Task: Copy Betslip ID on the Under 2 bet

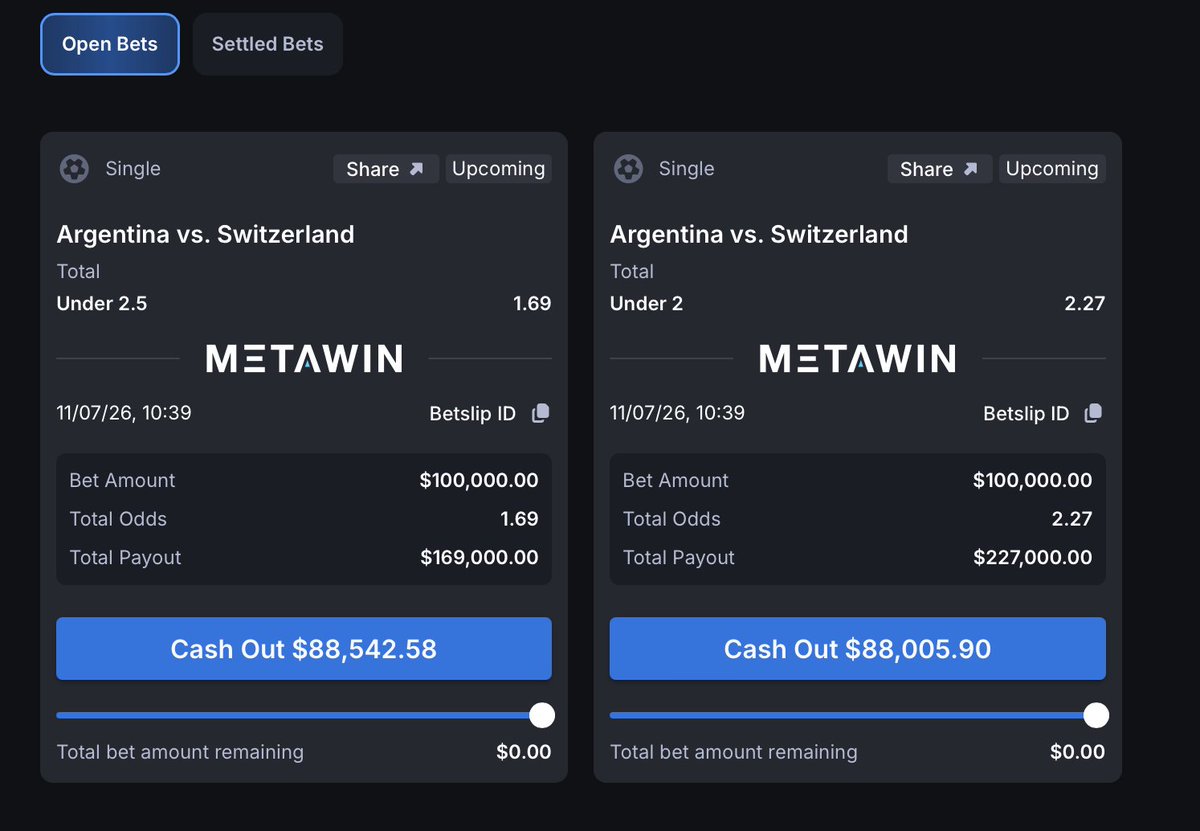Action: coord(1093,413)
